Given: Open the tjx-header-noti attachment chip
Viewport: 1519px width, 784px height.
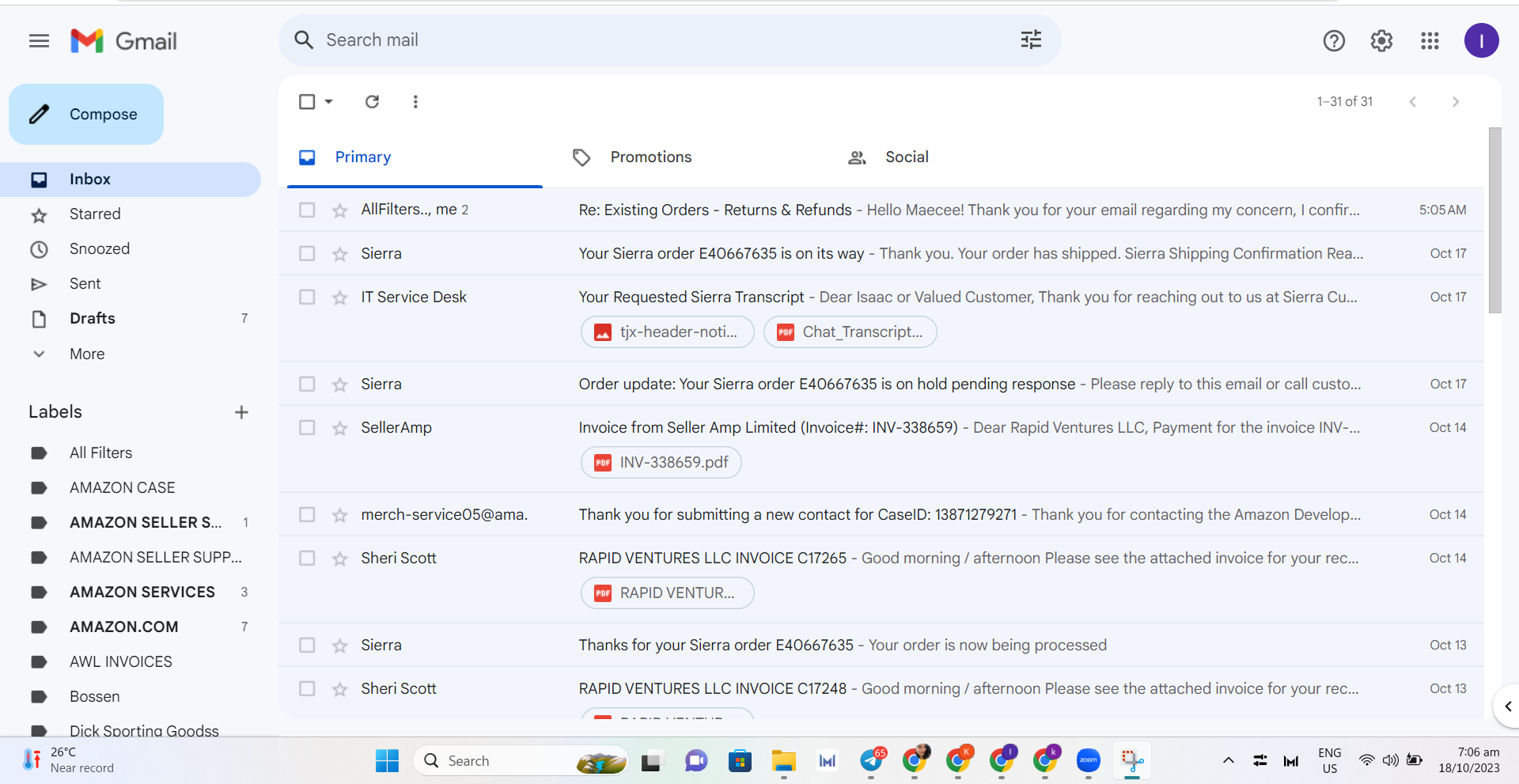Looking at the screenshot, I should [668, 332].
